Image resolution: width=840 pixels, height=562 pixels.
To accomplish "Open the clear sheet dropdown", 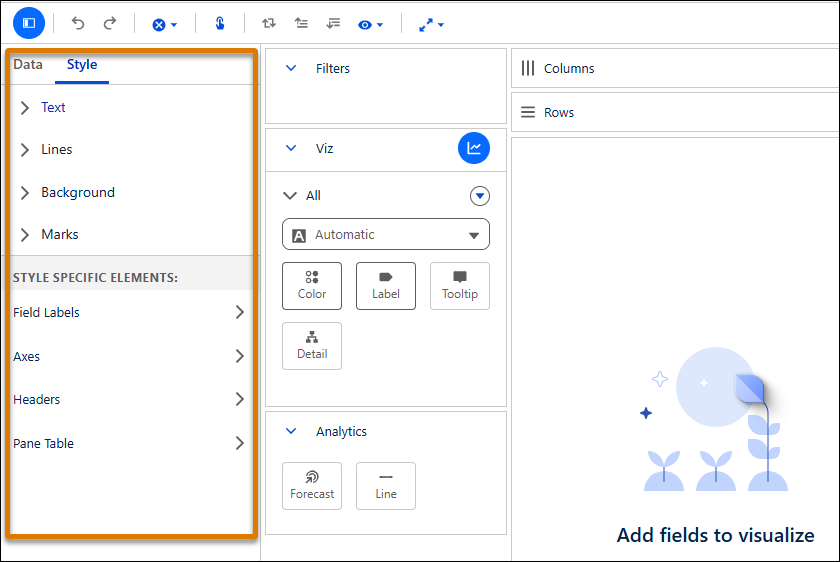I will [x=164, y=25].
